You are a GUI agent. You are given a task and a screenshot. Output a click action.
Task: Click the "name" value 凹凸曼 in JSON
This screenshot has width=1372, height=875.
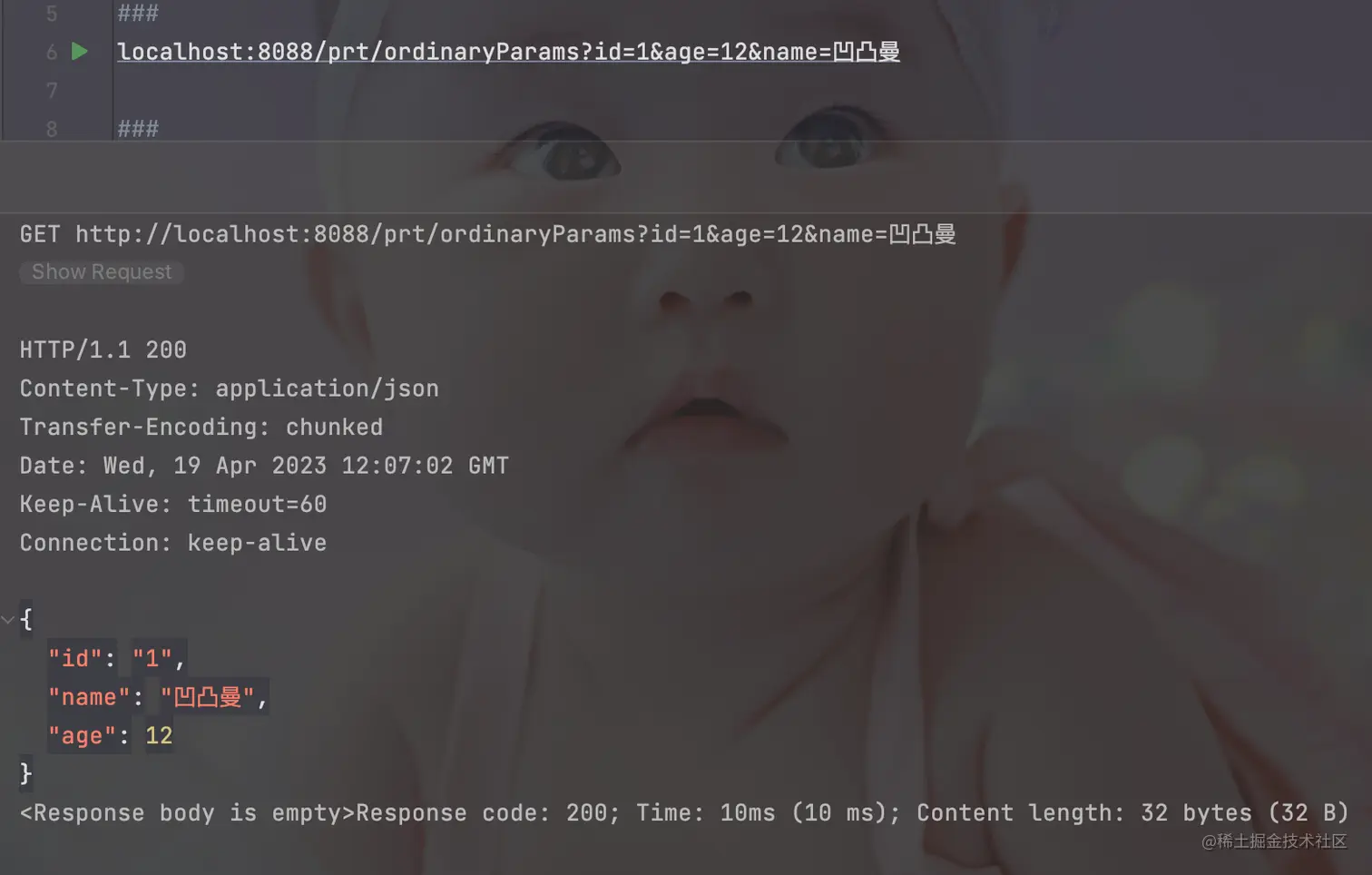point(208,697)
